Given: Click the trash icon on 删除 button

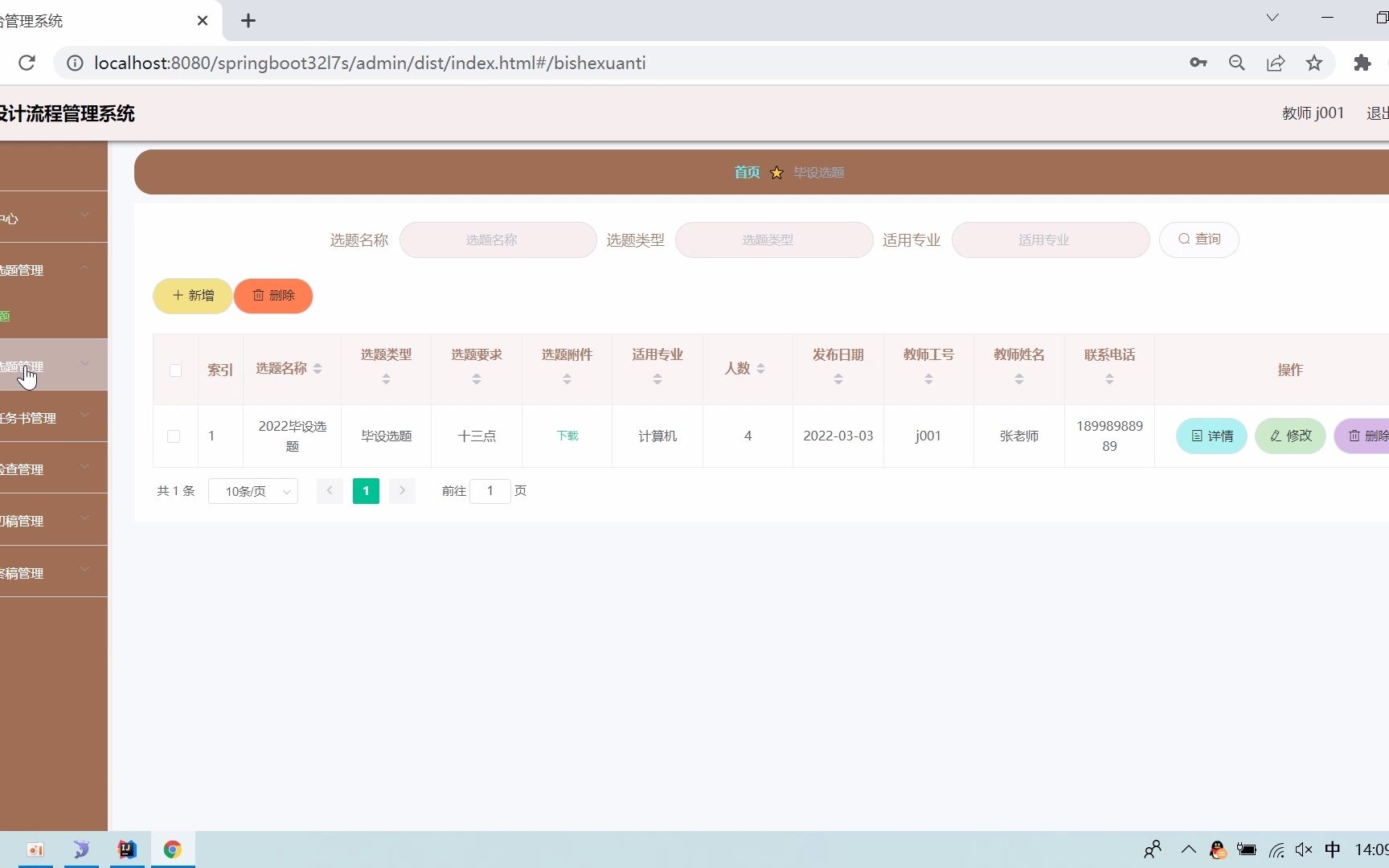Looking at the screenshot, I should point(258,296).
